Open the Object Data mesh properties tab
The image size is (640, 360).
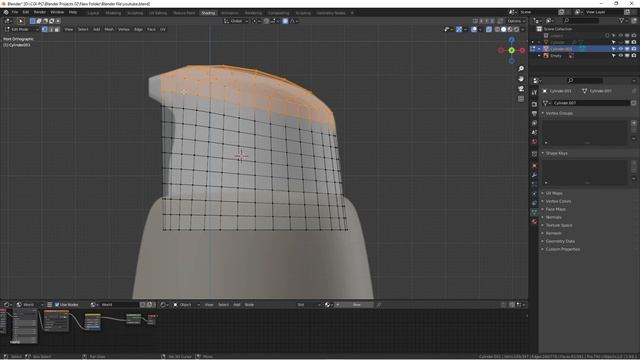(x=534, y=212)
